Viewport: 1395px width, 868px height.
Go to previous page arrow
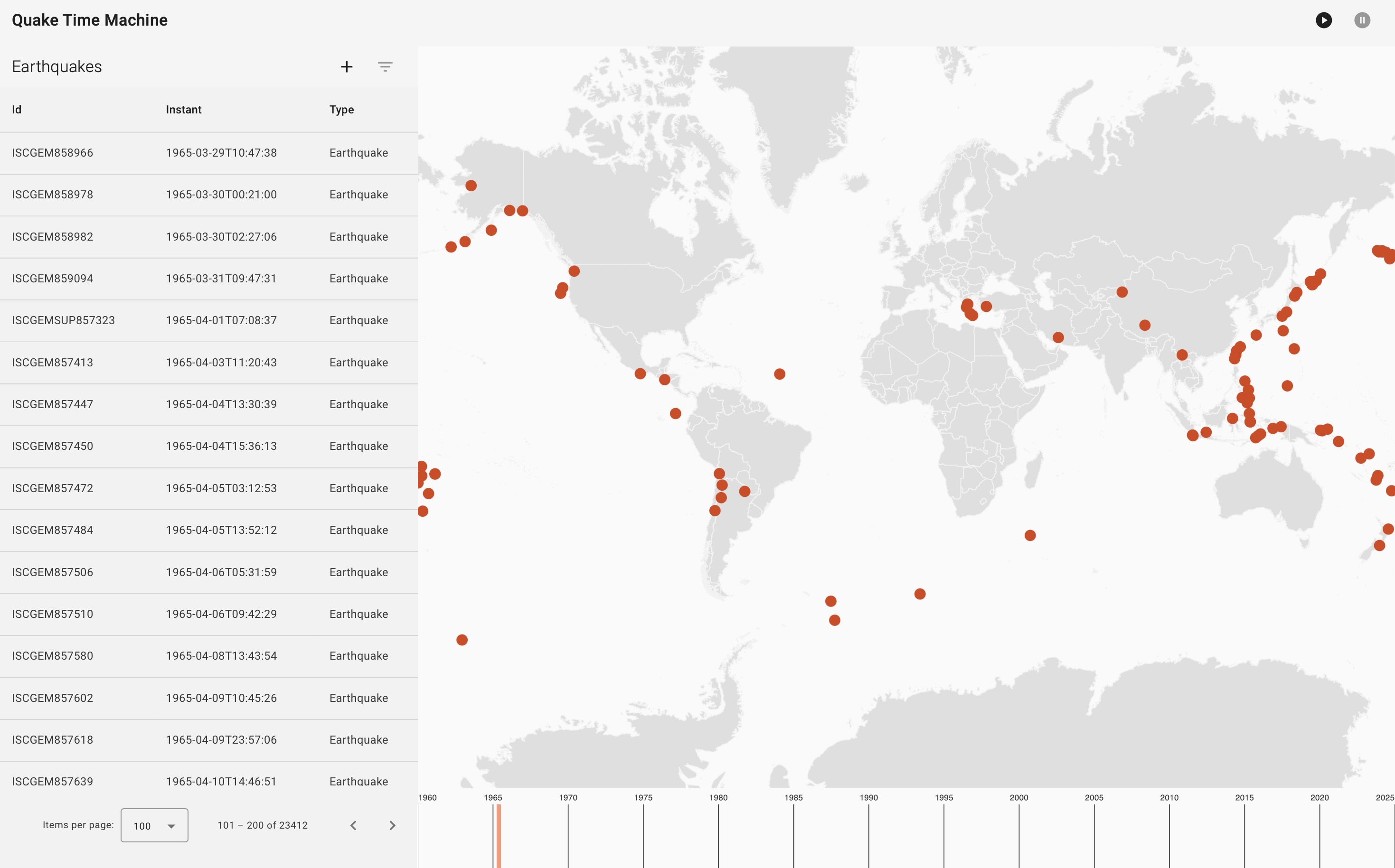coord(353,825)
